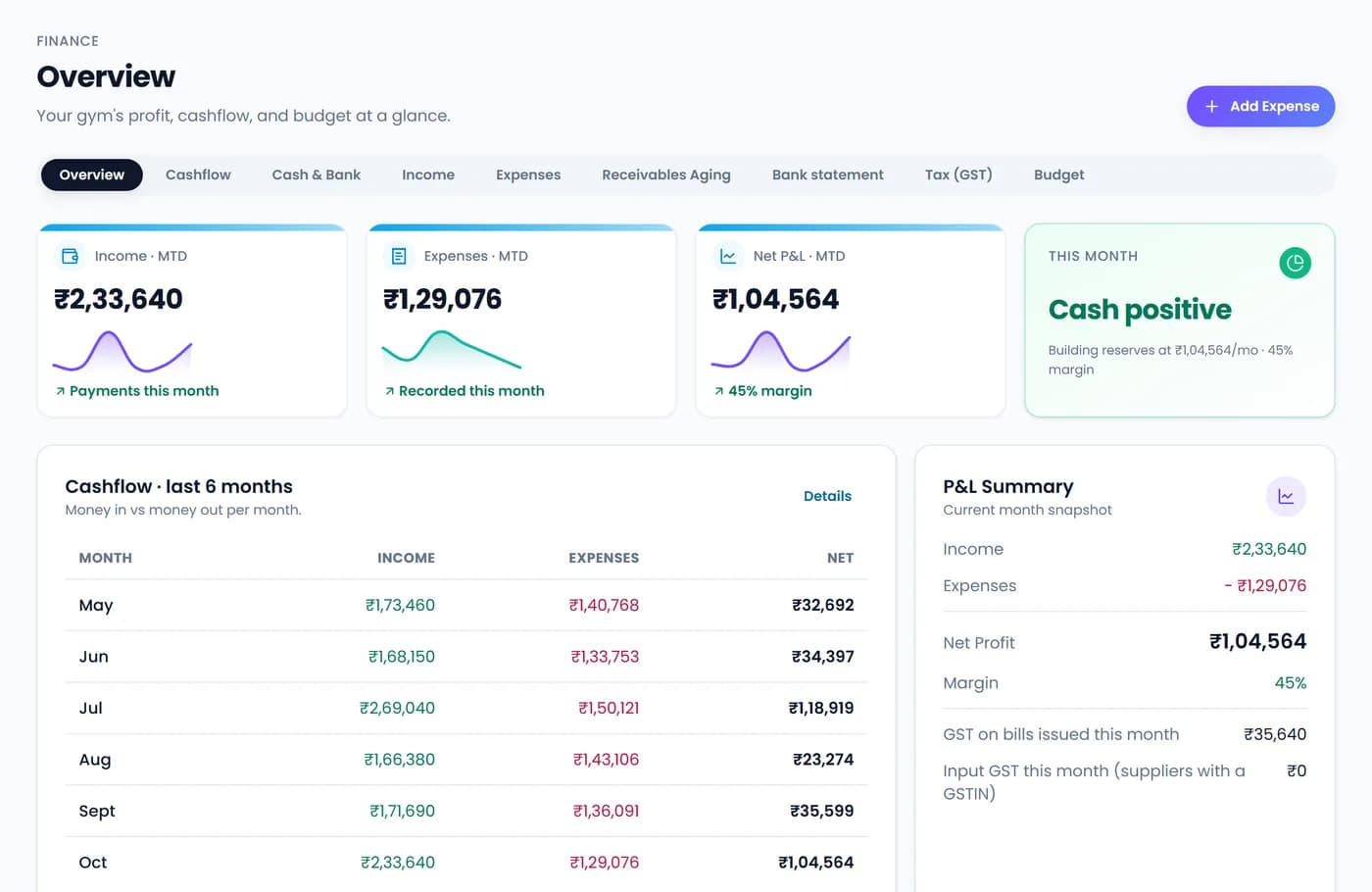Select the Tax (GST) tab
The width and height of the screenshot is (1372, 892).
tap(958, 174)
